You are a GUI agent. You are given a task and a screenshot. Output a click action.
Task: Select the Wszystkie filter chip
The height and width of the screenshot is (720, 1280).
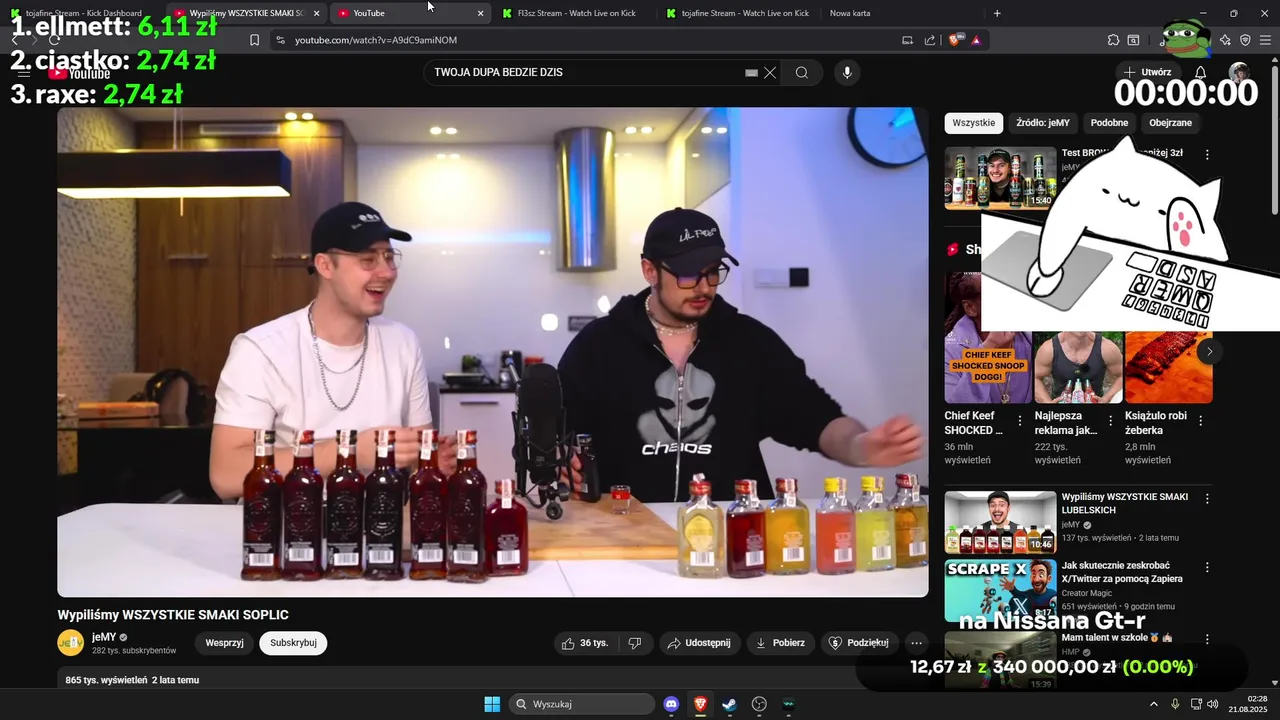974,123
